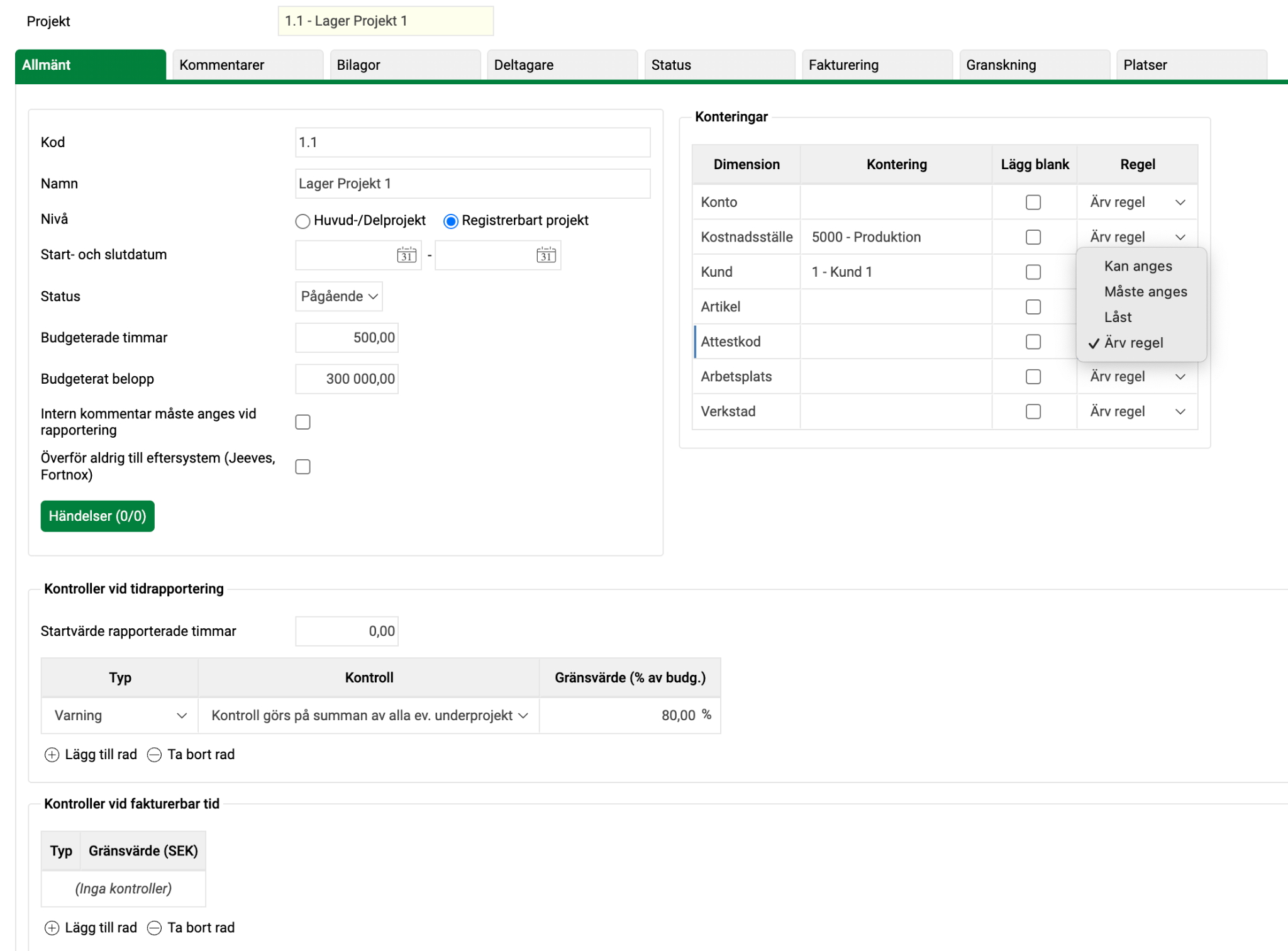Switch to the Fakturering tab
This screenshot has height=951, width=1288.
(877, 65)
